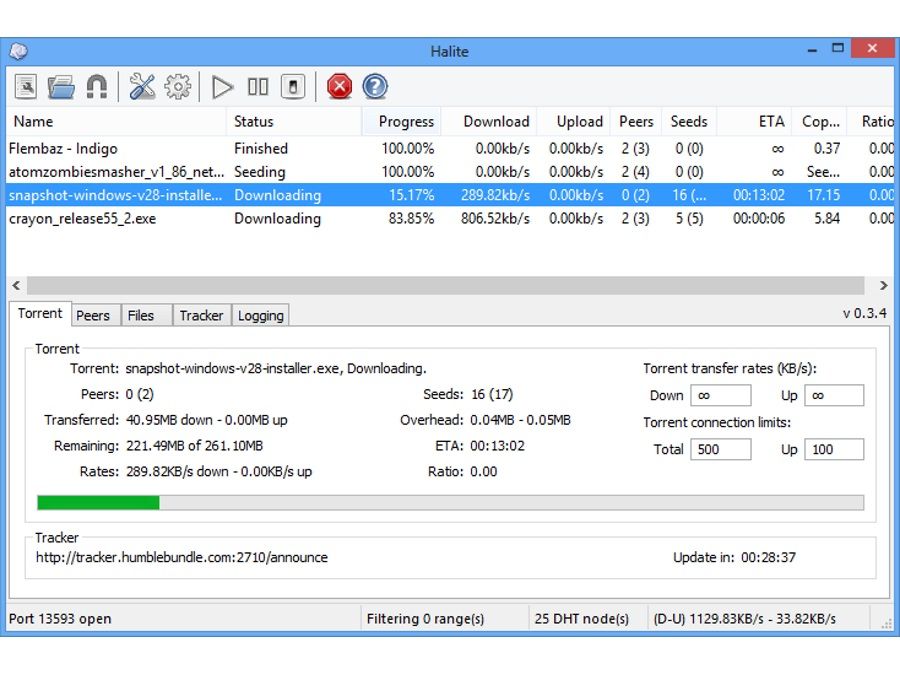Click the green download progress bar

(95, 501)
